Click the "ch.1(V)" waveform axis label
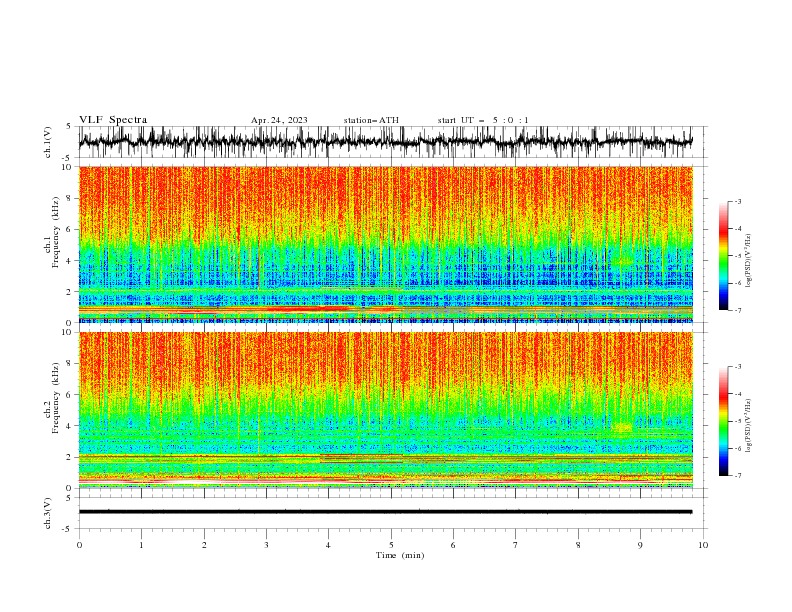The height and width of the screenshot is (612, 792). coord(48,142)
